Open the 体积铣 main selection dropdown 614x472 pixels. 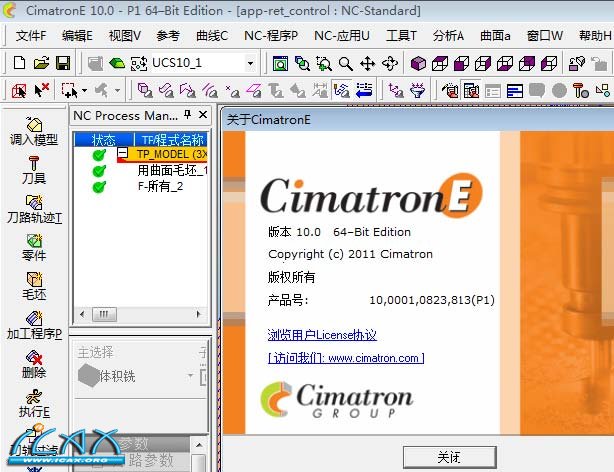[190, 375]
